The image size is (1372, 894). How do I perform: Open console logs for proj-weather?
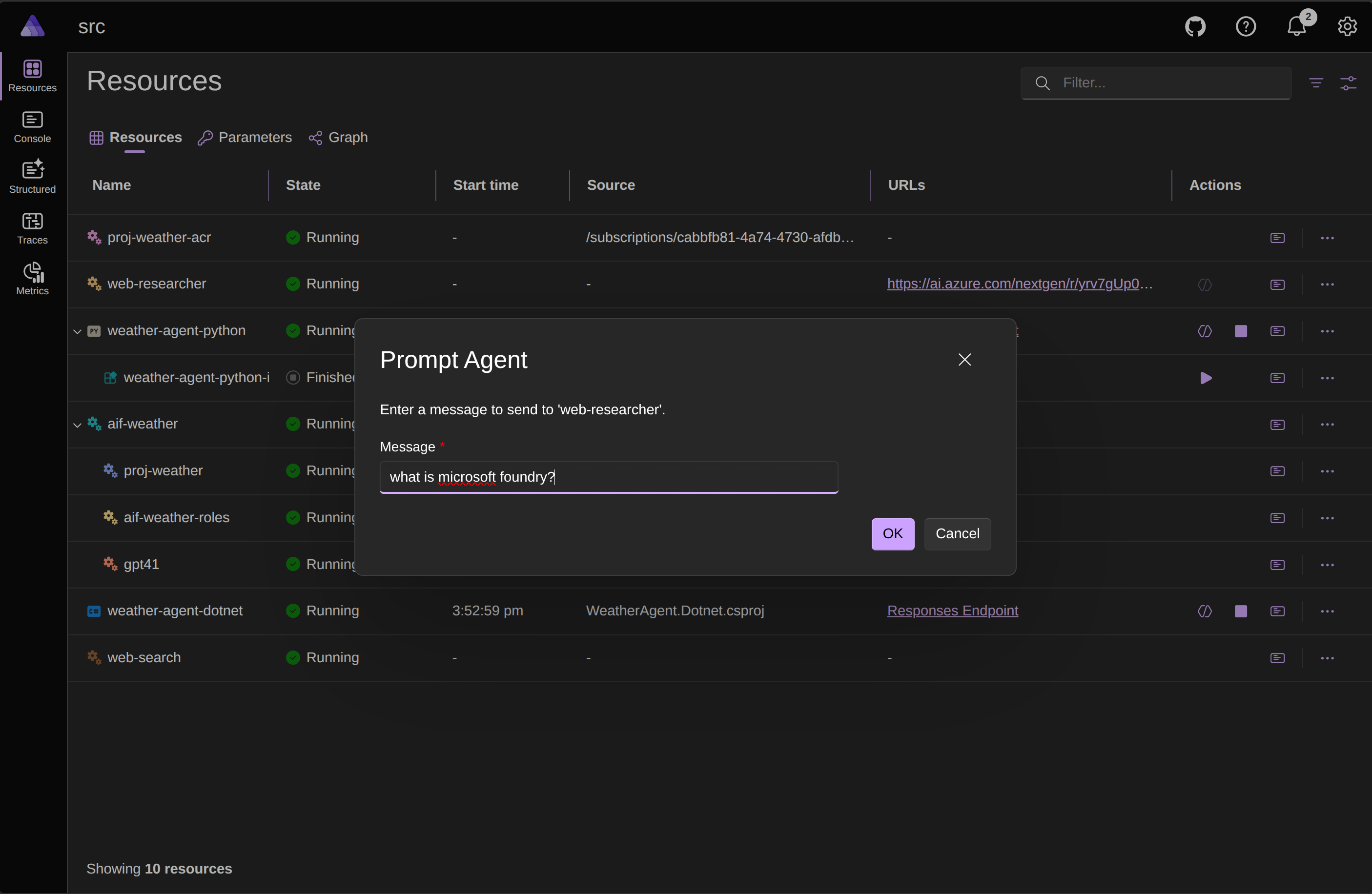coord(1277,471)
